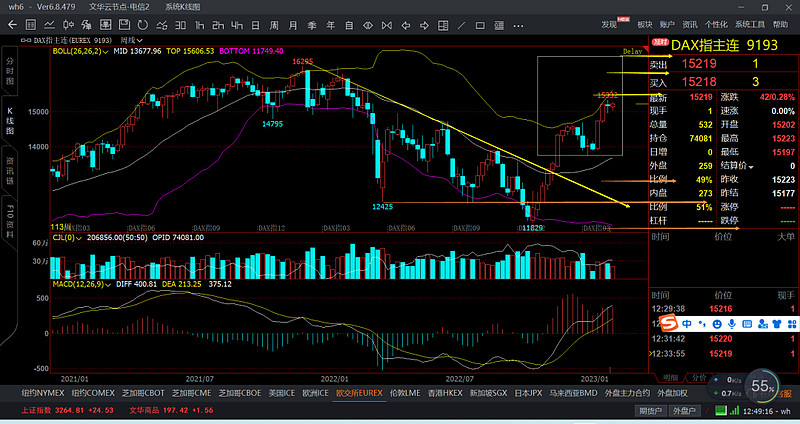Screen dimensions: 800x424
Task: Select the line drawing tool
Action: pos(462,25)
